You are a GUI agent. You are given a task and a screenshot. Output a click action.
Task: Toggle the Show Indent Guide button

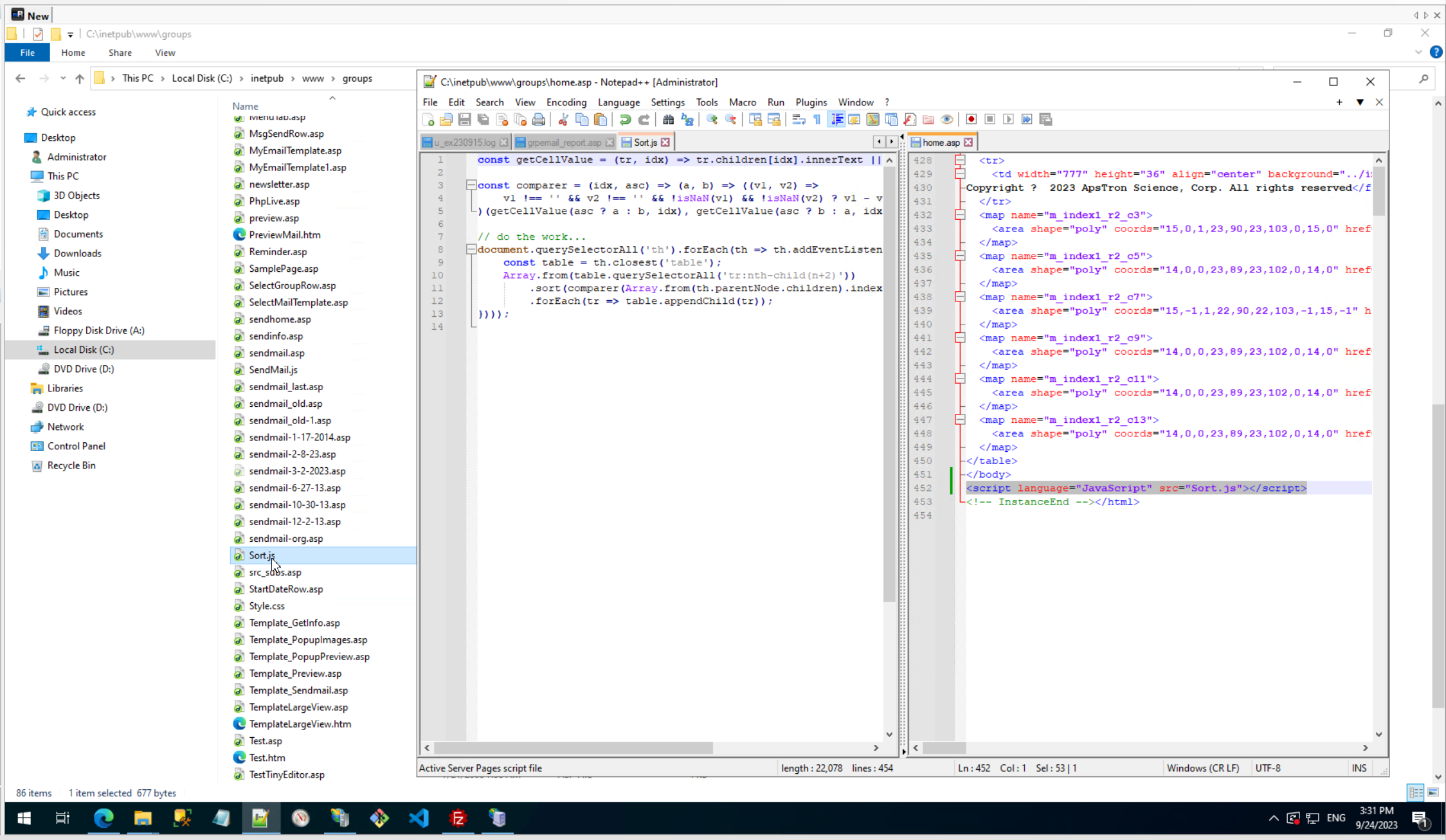click(836, 120)
